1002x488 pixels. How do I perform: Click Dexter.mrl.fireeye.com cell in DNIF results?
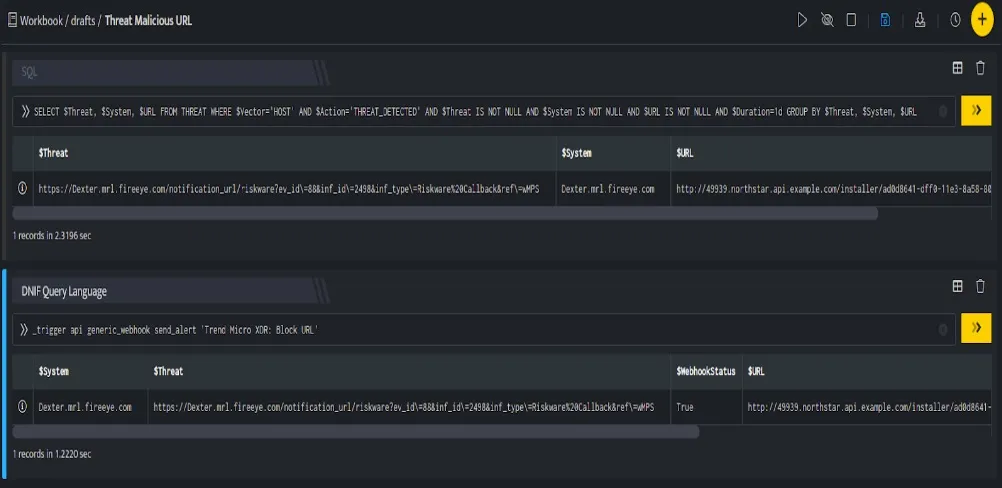[x=90, y=407]
